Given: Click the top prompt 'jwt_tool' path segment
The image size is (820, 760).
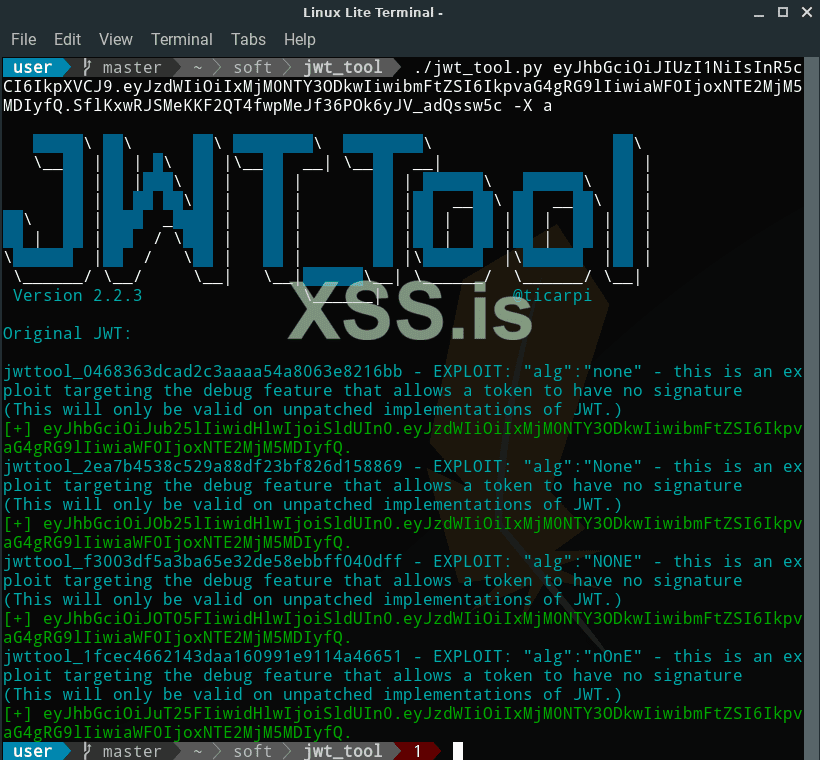Looking at the screenshot, I should 343,67.
